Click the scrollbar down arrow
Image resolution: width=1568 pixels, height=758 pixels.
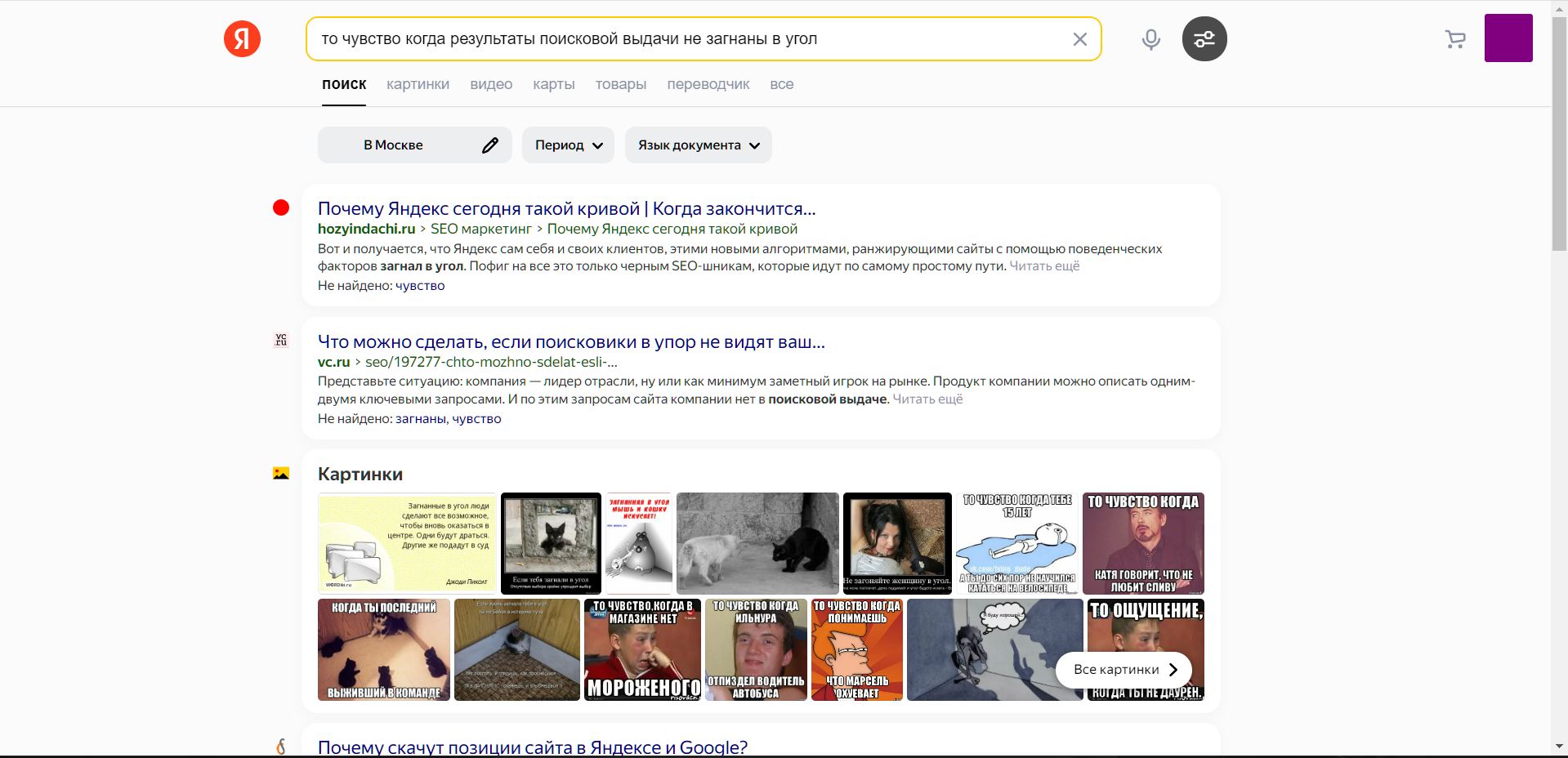coord(1559,747)
